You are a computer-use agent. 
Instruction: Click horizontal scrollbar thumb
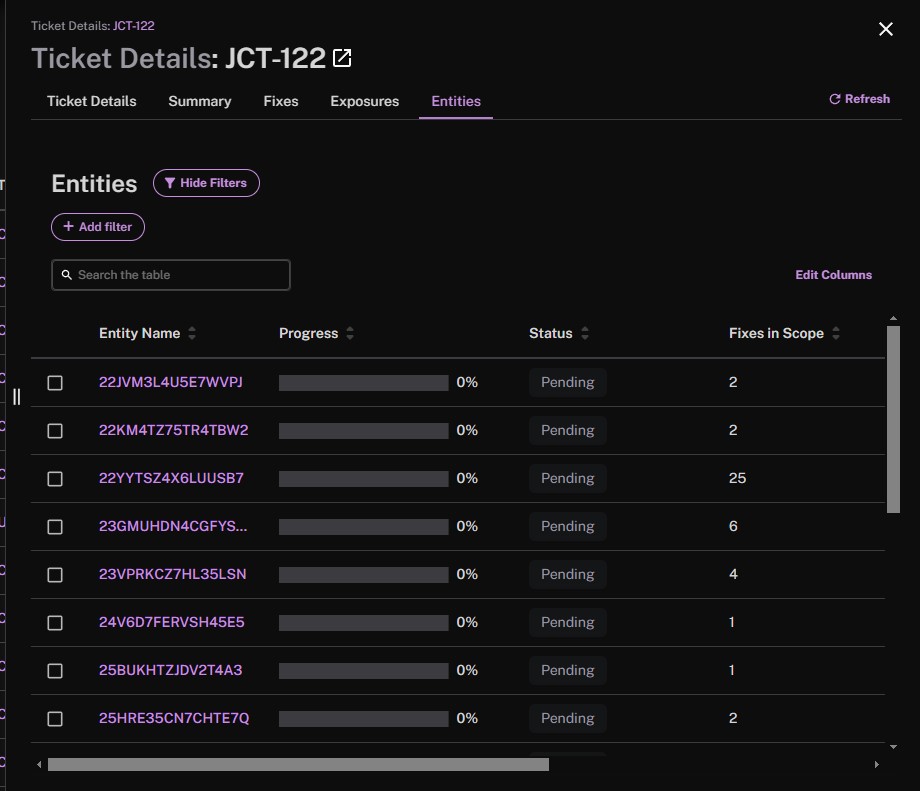pos(298,765)
